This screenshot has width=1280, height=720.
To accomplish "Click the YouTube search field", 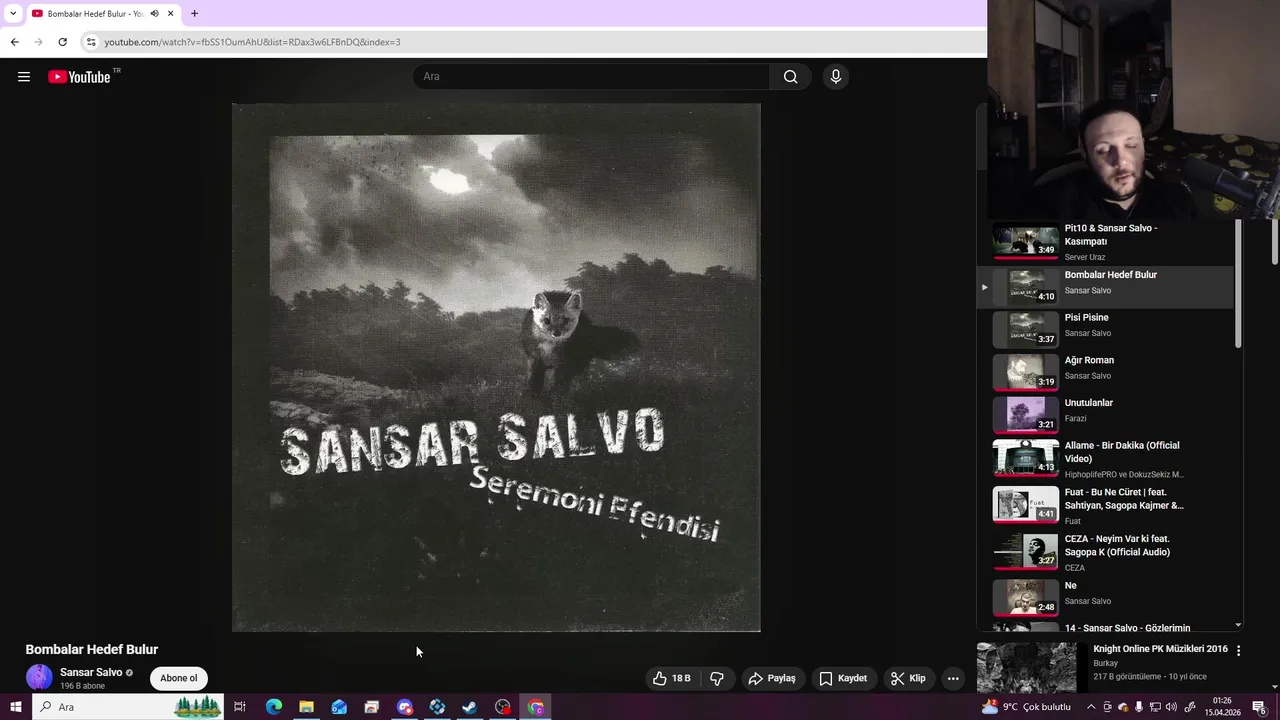I will (591, 77).
